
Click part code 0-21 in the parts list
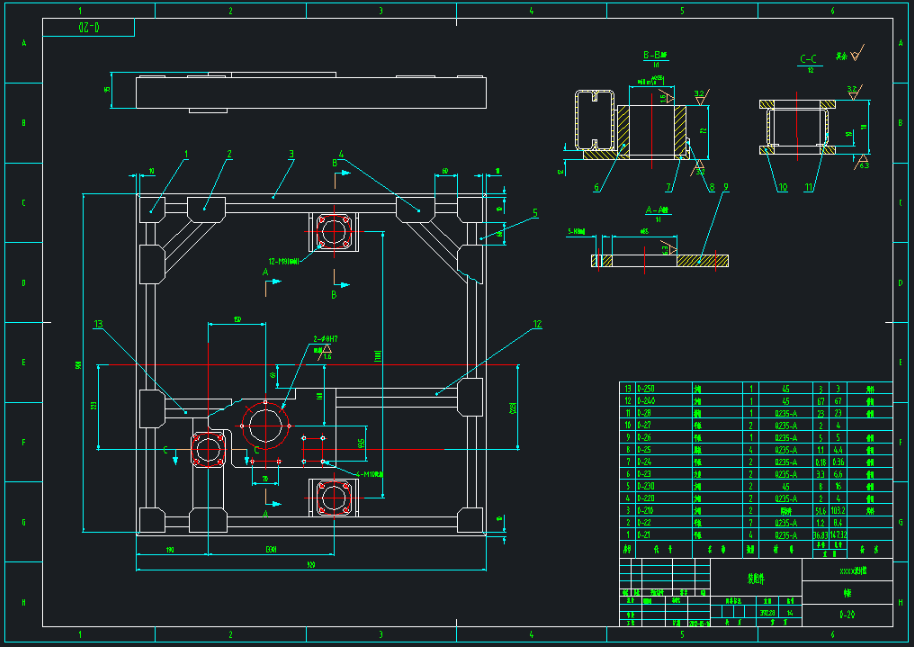[644, 535]
